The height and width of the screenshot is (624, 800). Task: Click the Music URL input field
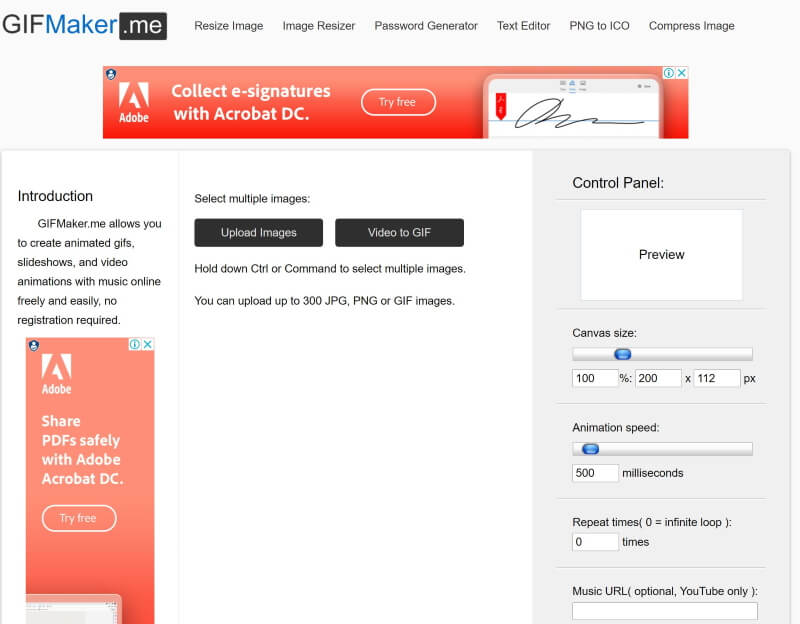[665, 611]
